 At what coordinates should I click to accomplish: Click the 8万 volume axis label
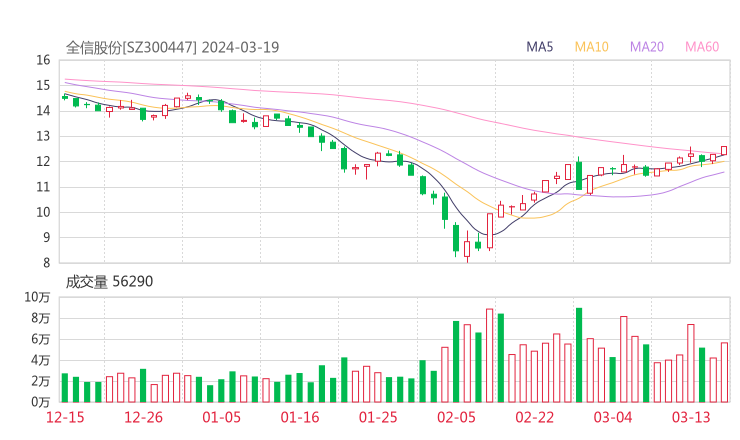[x=41, y=318]
